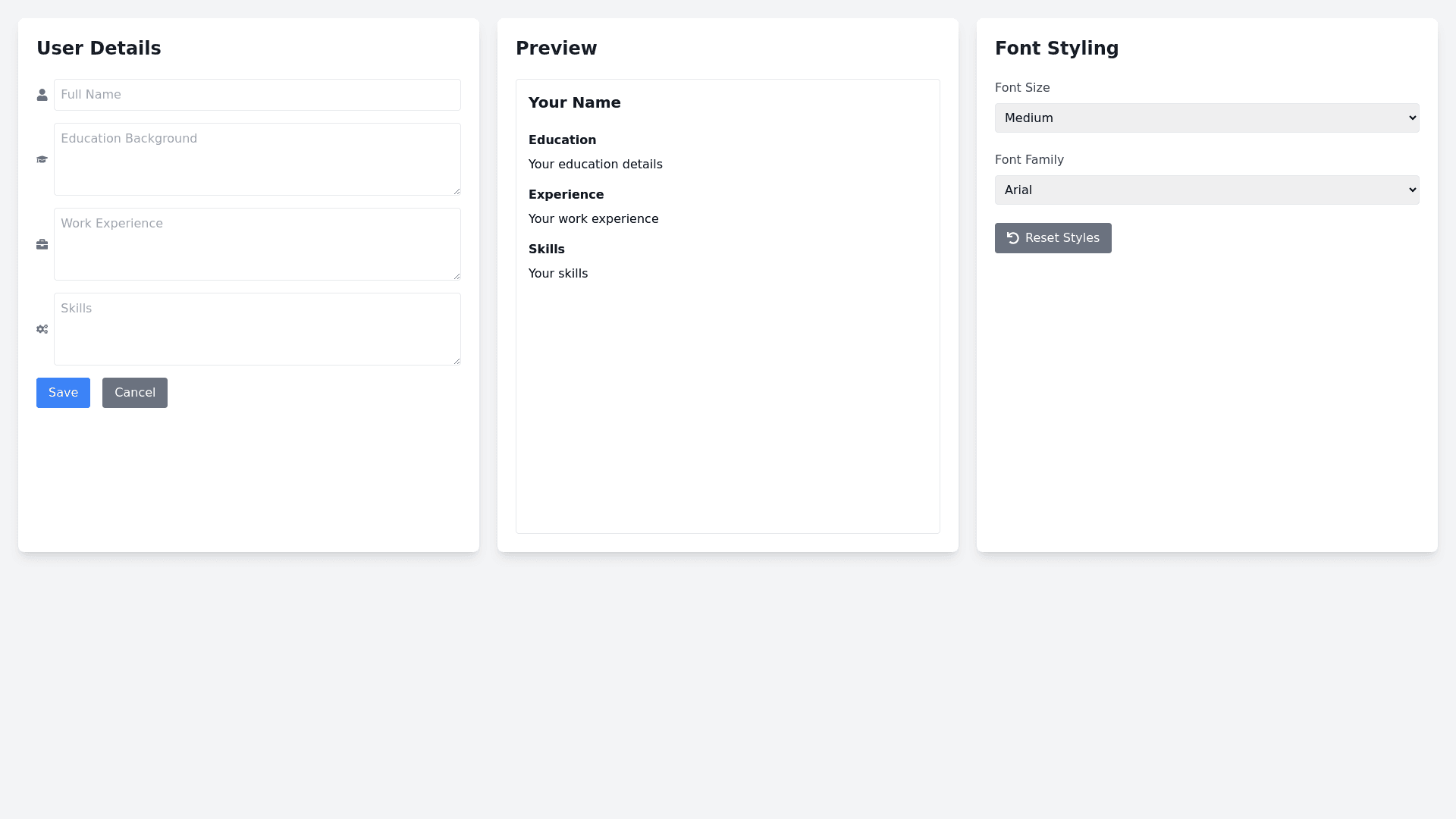The height and width of the screenshot is (819, 1456).
Task: Open the Font Family dropdown
Action: point(1207,190)
